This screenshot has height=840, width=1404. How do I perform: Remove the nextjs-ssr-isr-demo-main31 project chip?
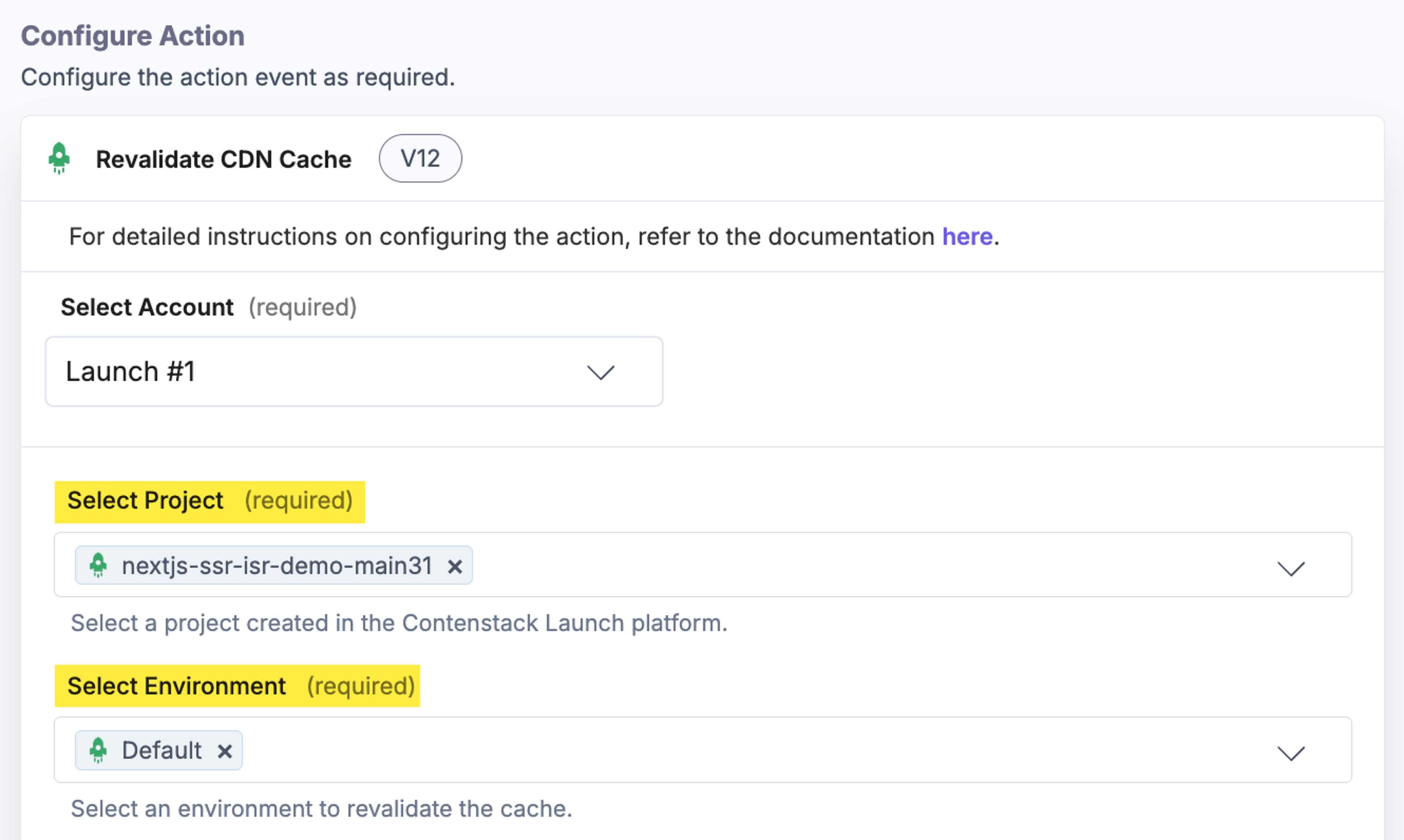pyautogui.click(x=454, y=566)
